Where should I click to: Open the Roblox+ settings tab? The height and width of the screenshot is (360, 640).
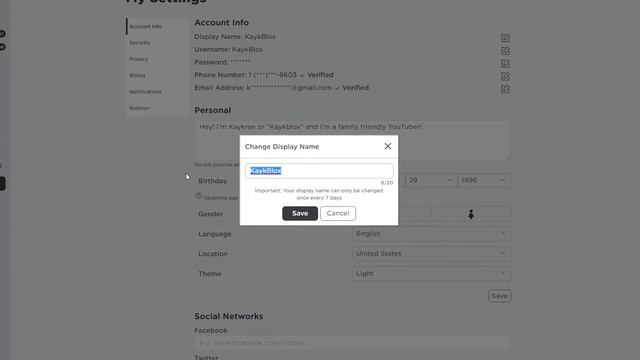[140, 108]
